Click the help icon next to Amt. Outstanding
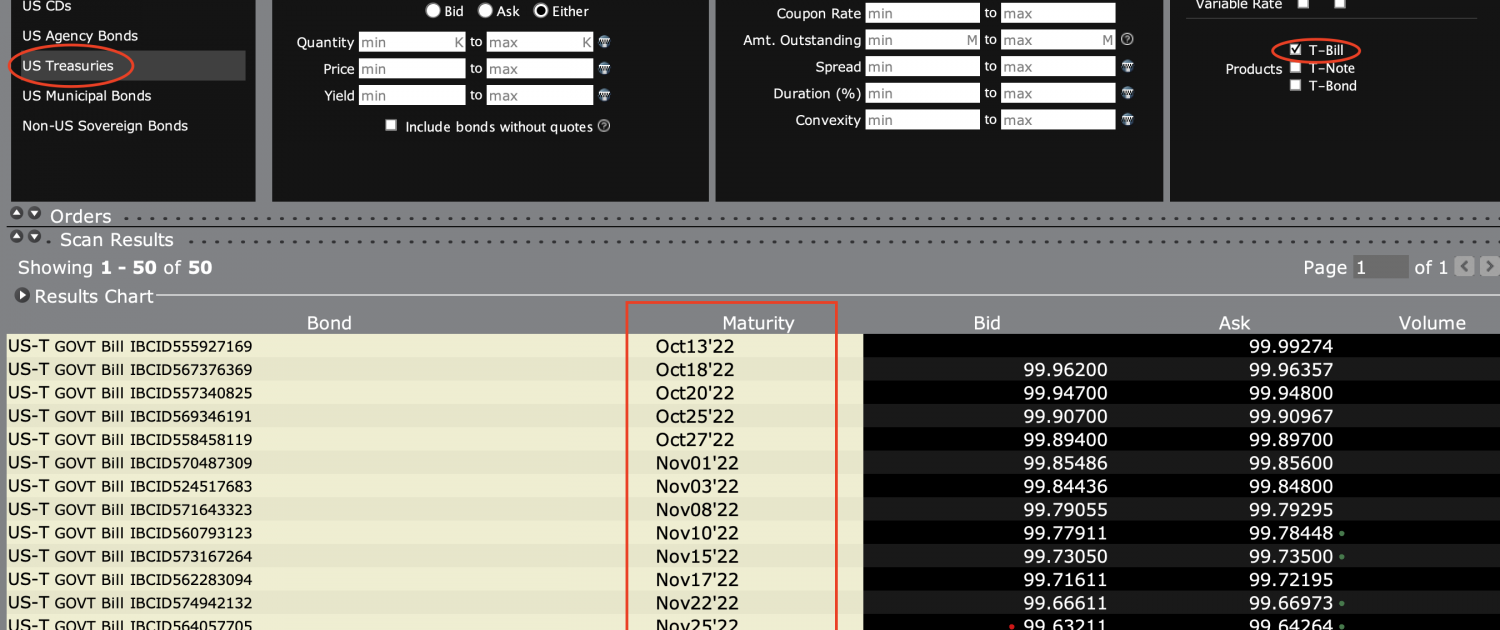The image size is (1500, 630). point(1127,40)
